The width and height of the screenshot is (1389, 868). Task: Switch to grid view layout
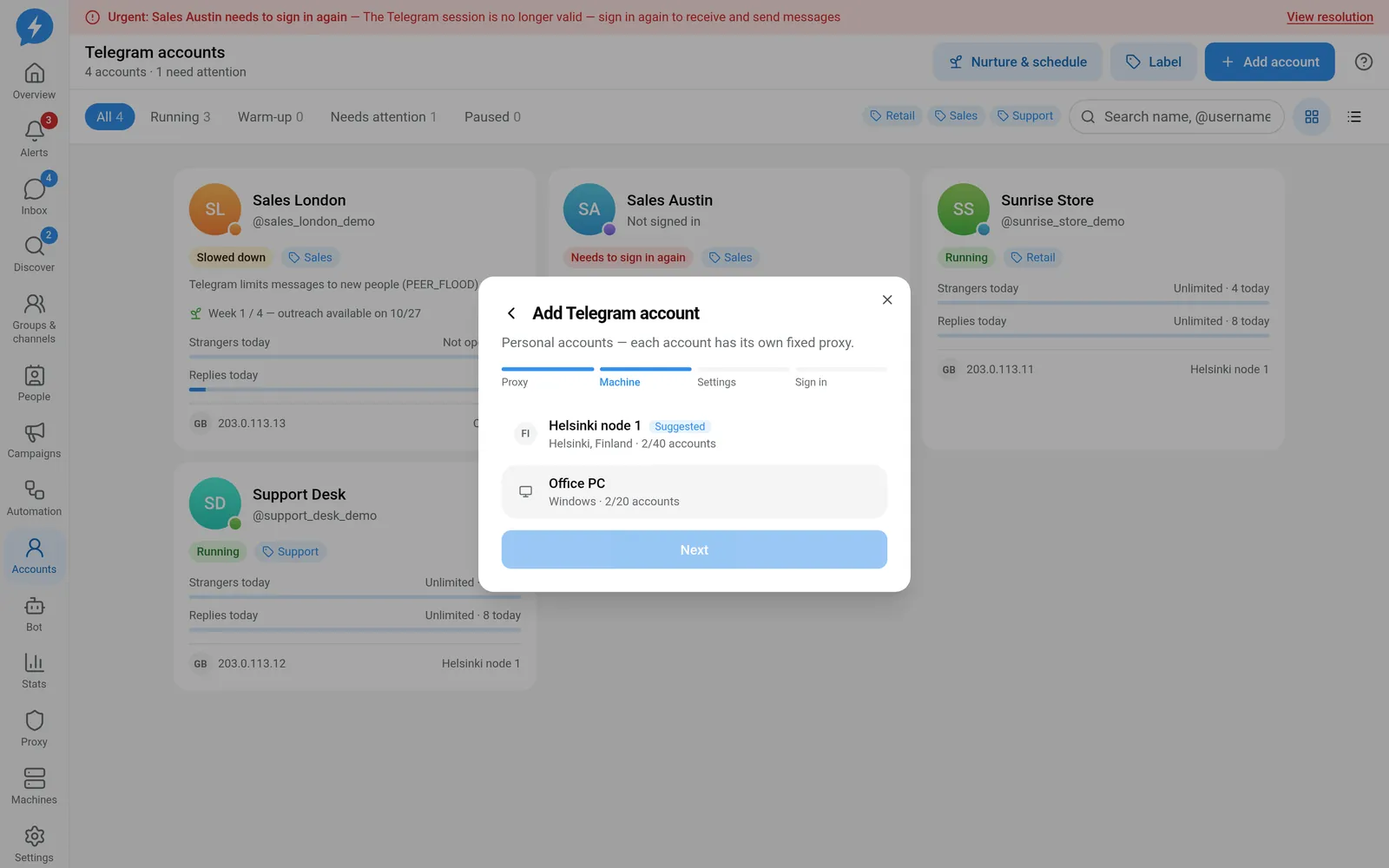[1311, 116]
